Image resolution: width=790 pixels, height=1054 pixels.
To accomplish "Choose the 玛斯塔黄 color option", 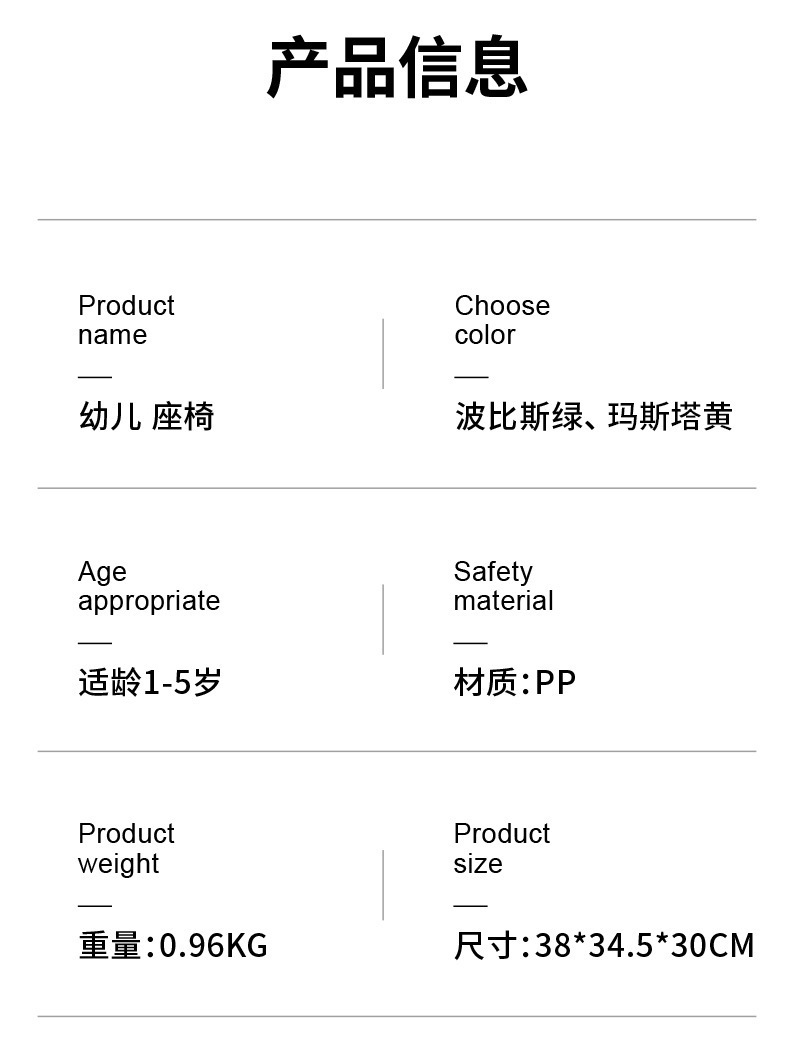I will [x=670, y=416].
